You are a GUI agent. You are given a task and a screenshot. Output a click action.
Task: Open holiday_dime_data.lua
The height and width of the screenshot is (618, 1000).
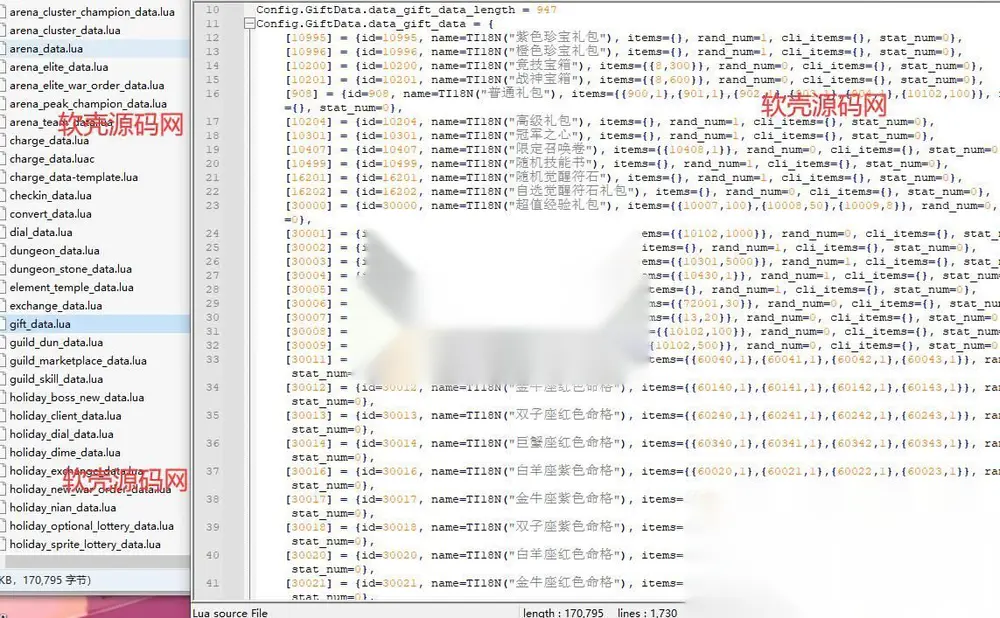pyautogui.click(x=64, y=453)
